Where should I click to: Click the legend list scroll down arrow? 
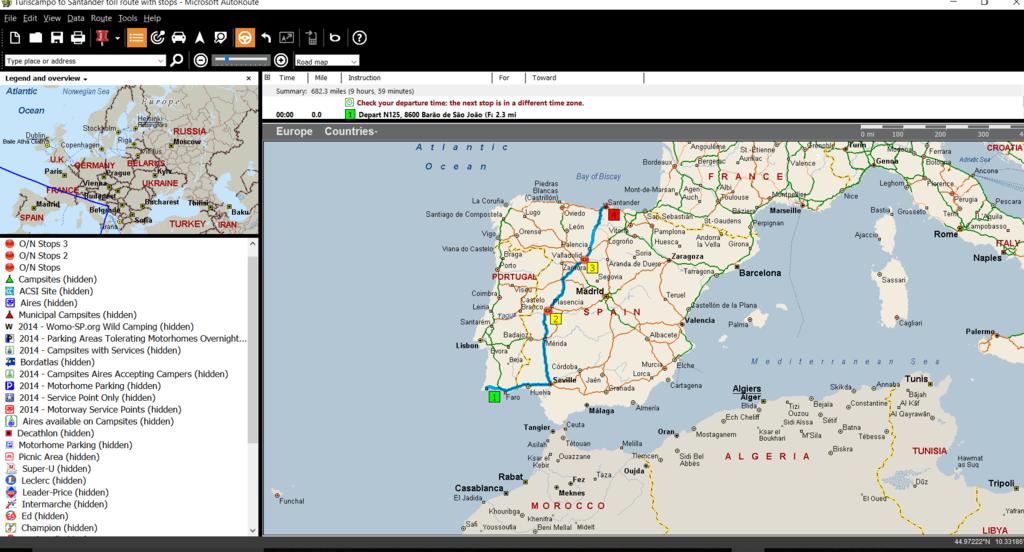[253, 530]
